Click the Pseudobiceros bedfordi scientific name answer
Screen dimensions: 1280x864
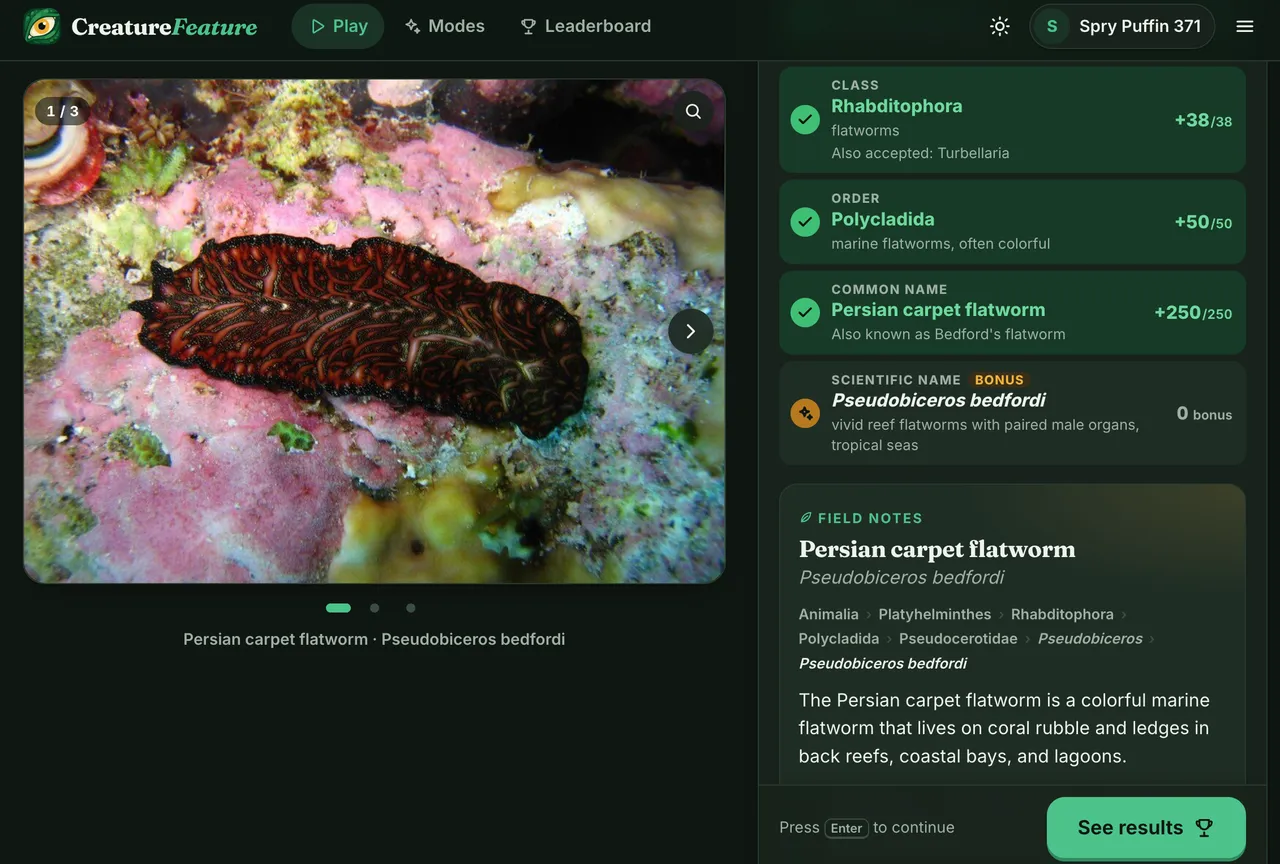[x=938, y=400]
